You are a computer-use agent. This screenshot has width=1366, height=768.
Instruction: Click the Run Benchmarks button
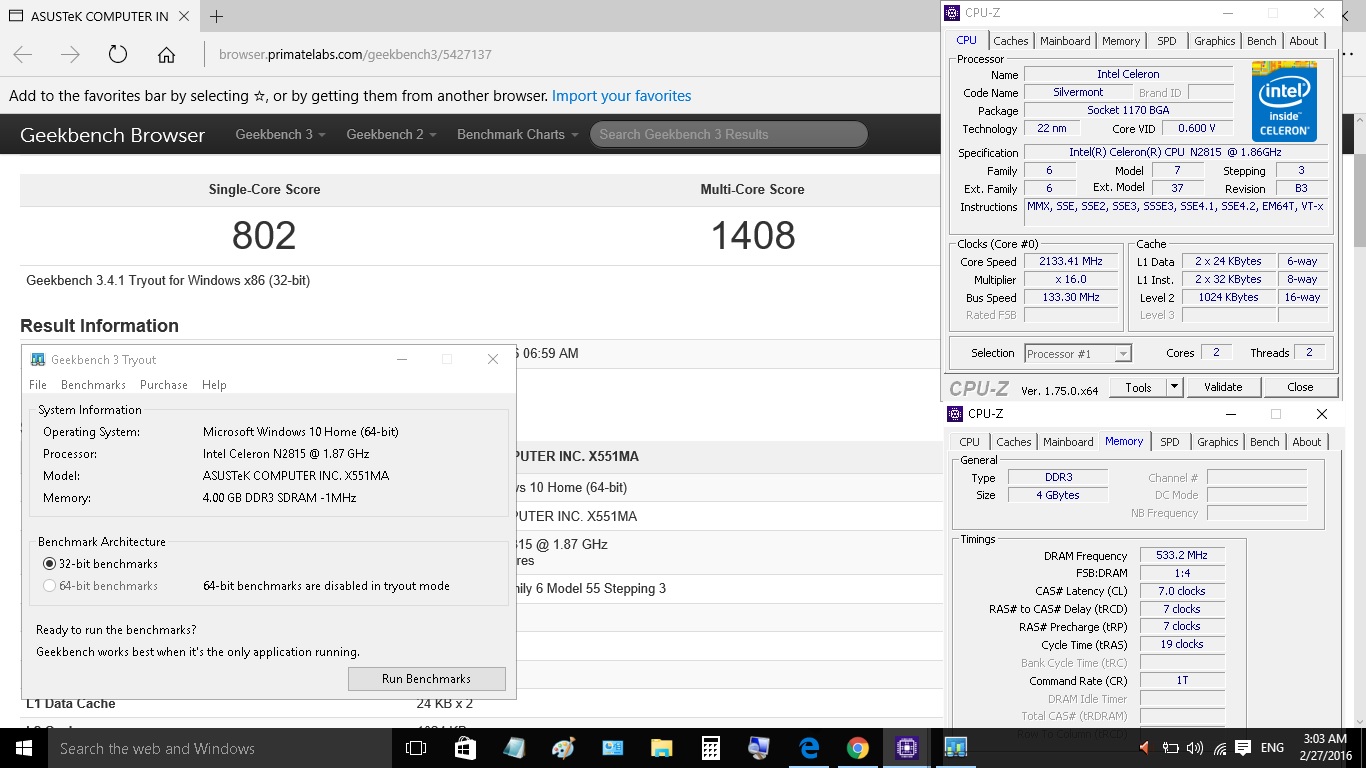[427, 679]
